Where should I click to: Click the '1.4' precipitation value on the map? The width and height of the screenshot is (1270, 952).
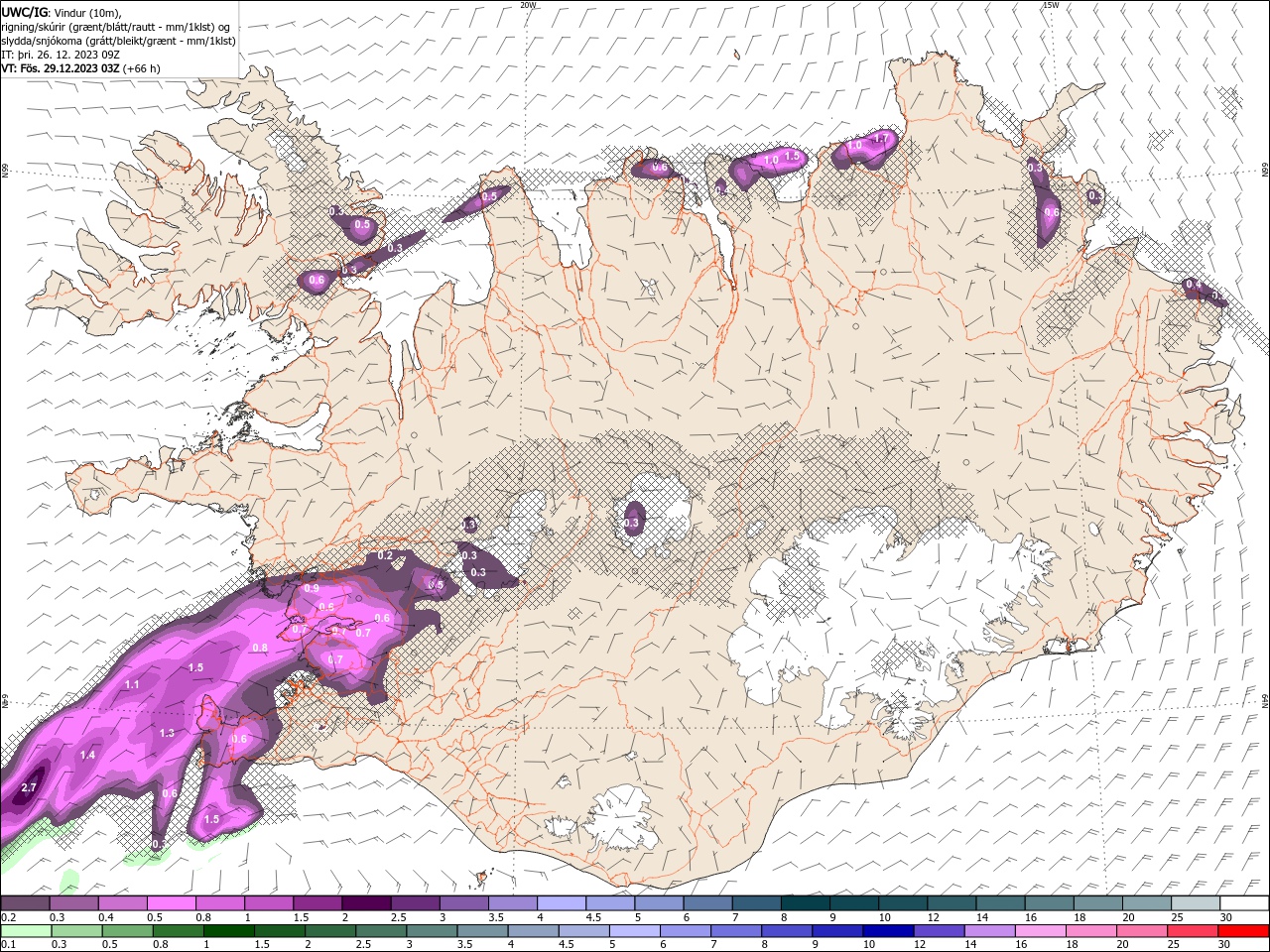pos(87,755)
